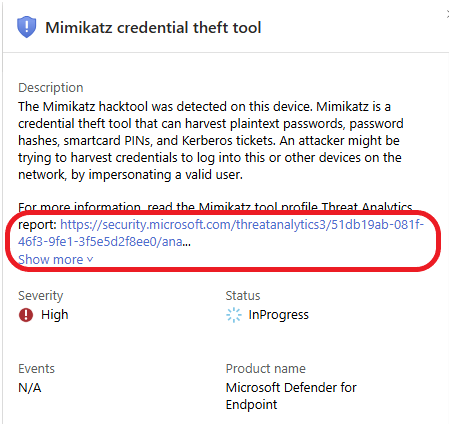The width and height of the screenshot is (459, 424).
Task: Click the Severity field label
Action: coord(41,296)
